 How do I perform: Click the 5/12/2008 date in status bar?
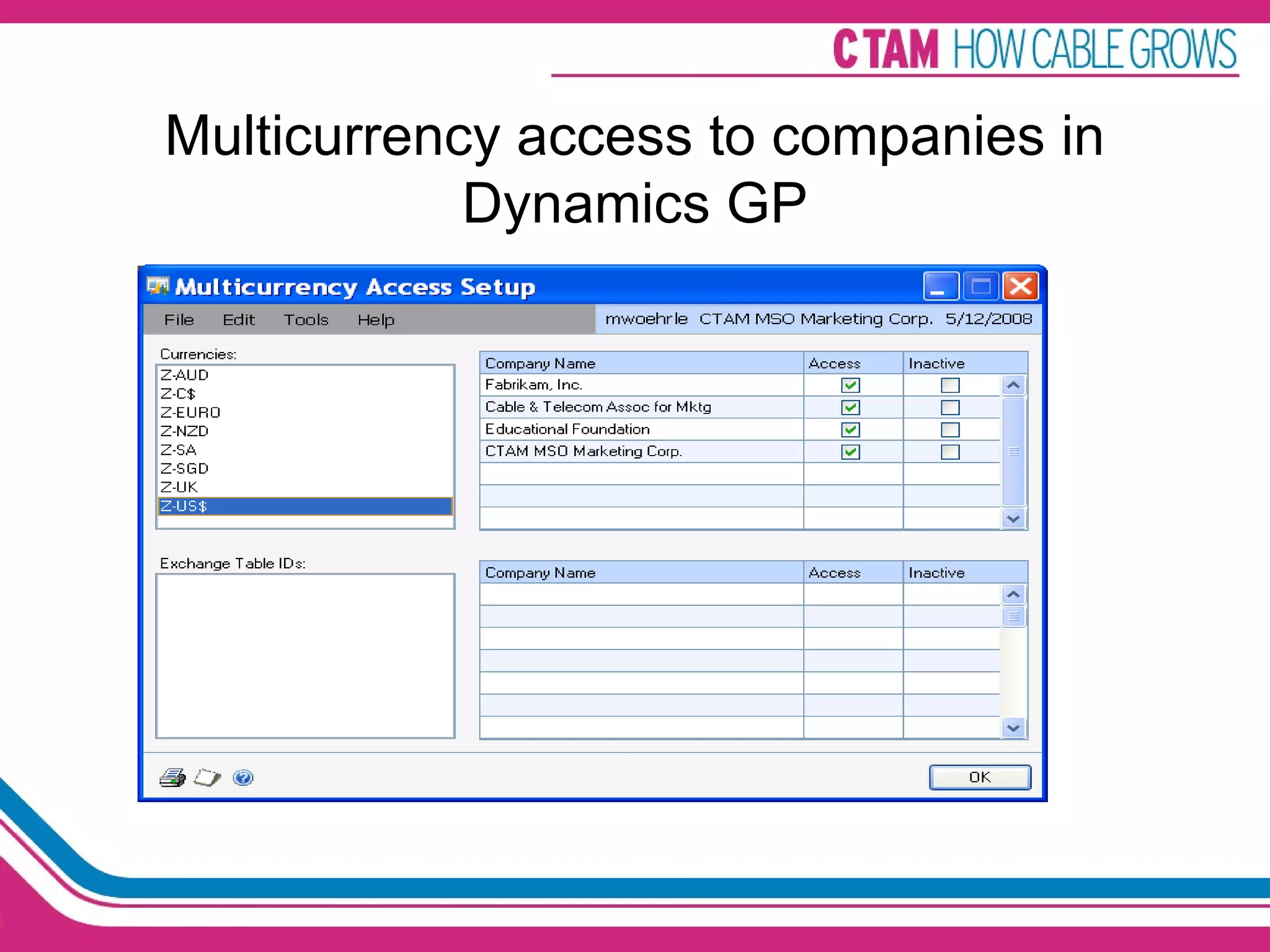[988, 319]
